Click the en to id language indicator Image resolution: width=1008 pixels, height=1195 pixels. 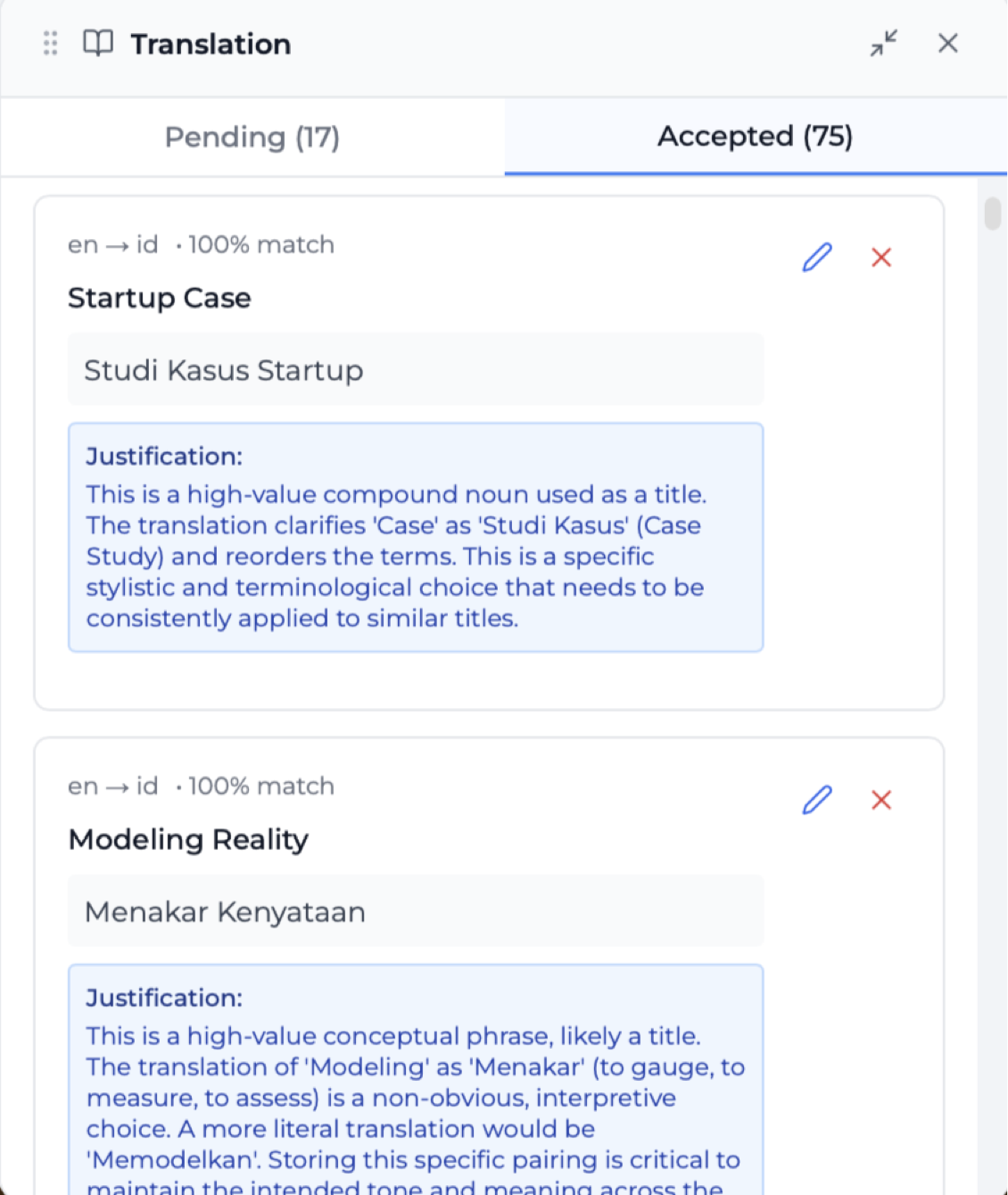112,244
